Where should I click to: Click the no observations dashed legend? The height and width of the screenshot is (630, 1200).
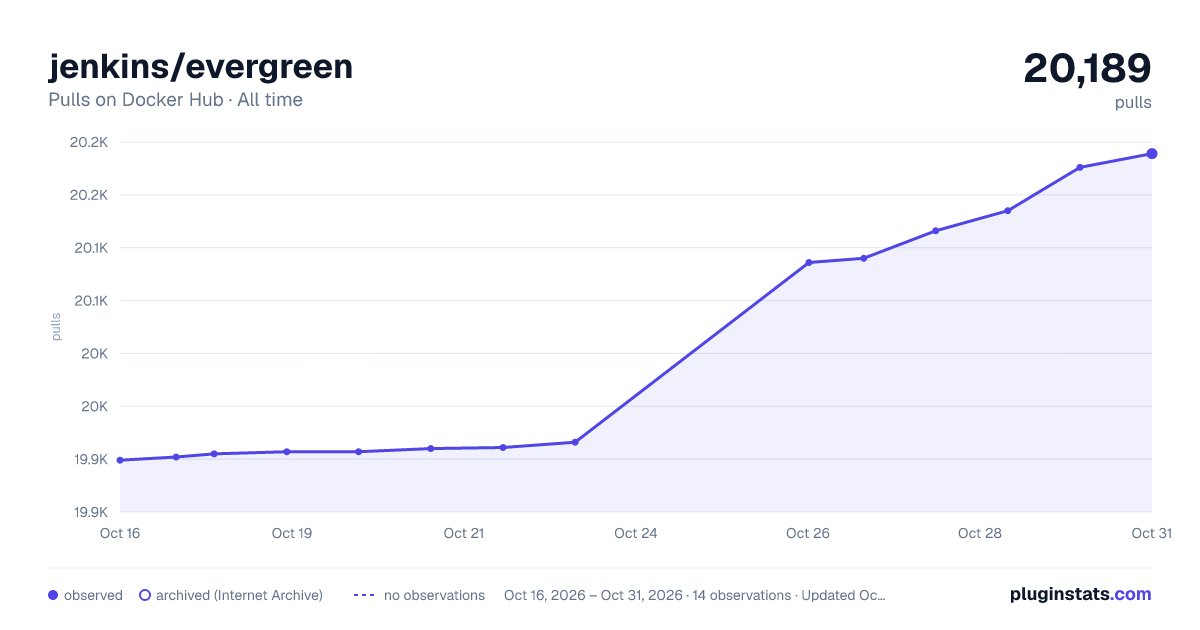click(x=364, y=595)
